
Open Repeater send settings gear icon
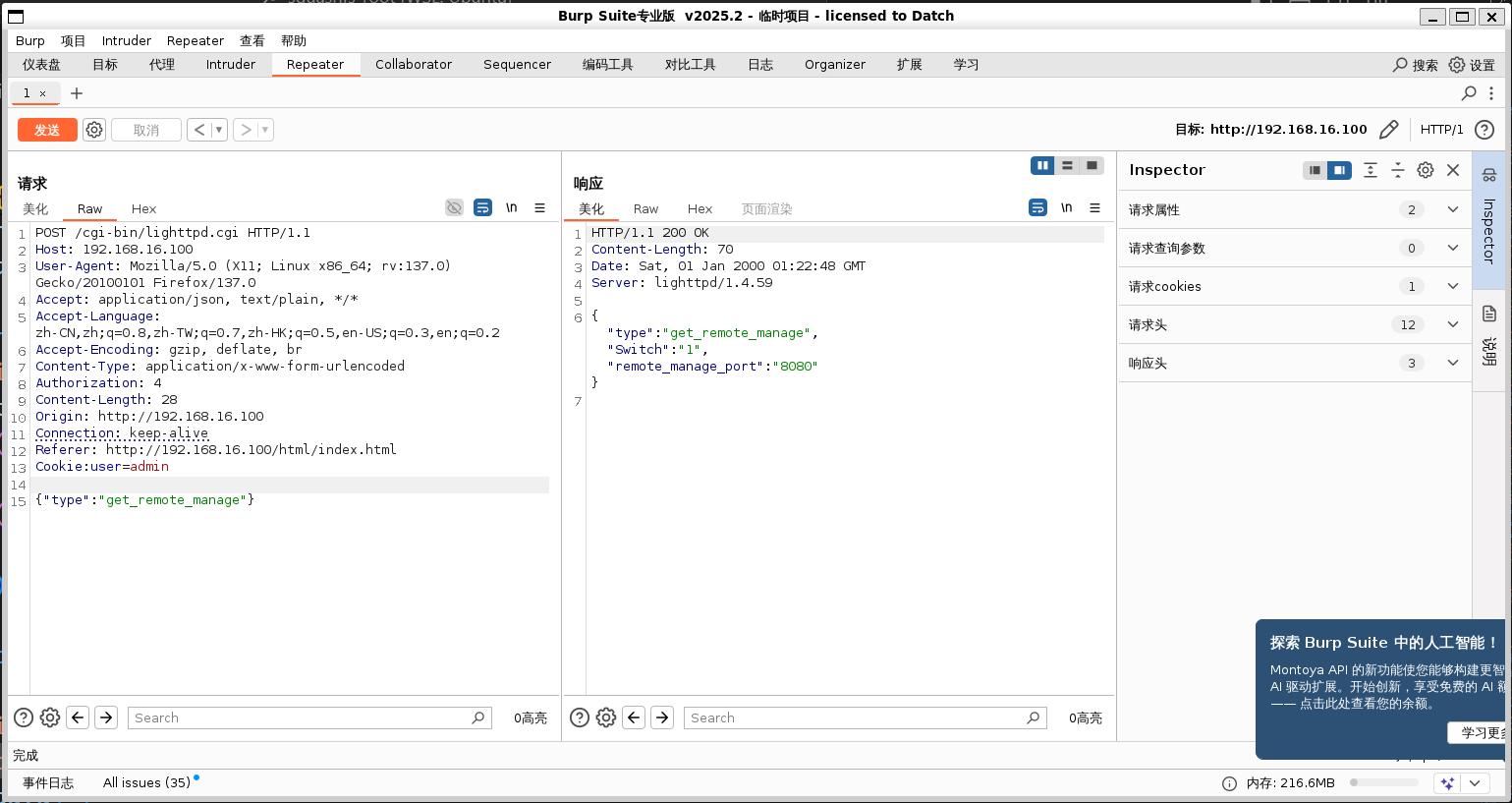click(94, 130)
